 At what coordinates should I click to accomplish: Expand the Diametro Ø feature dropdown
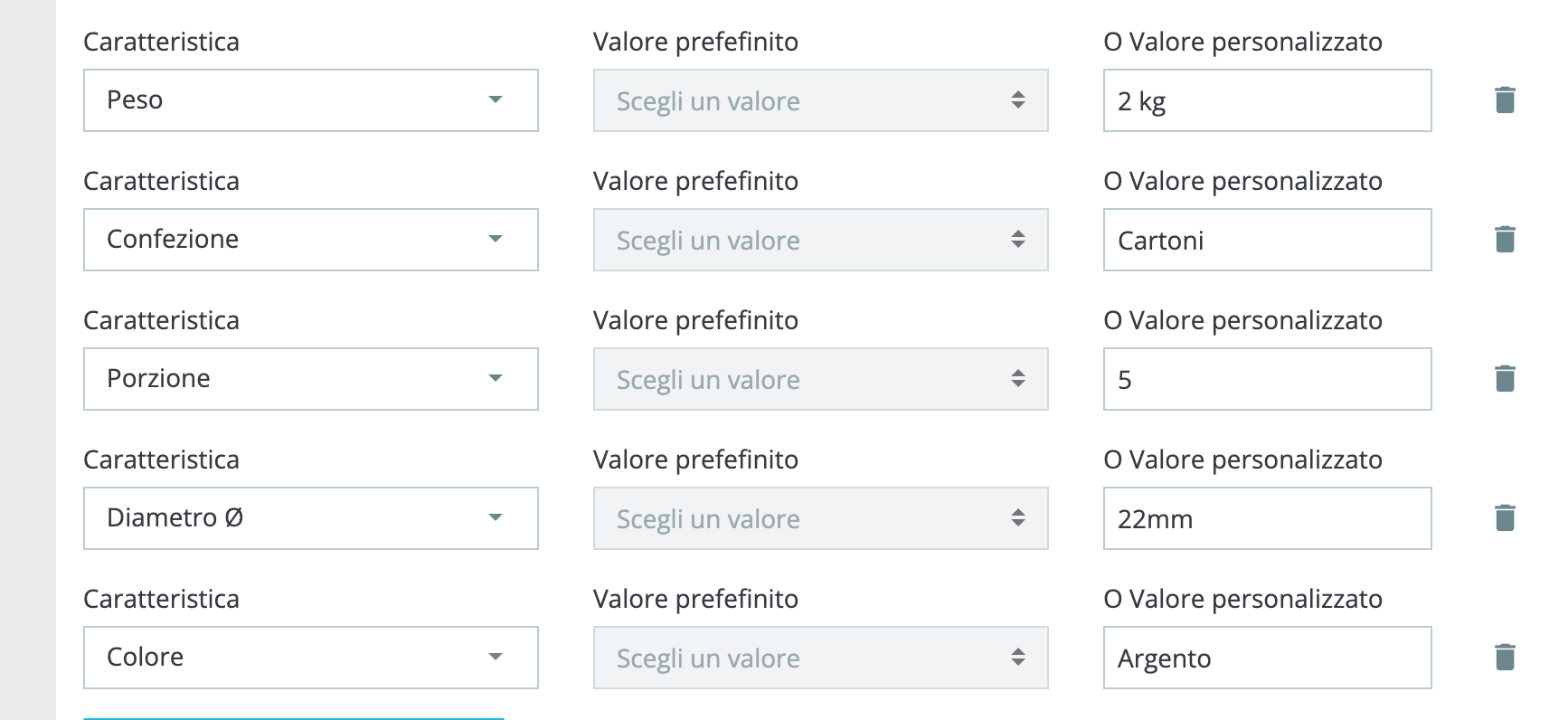(x=310, y=518)
